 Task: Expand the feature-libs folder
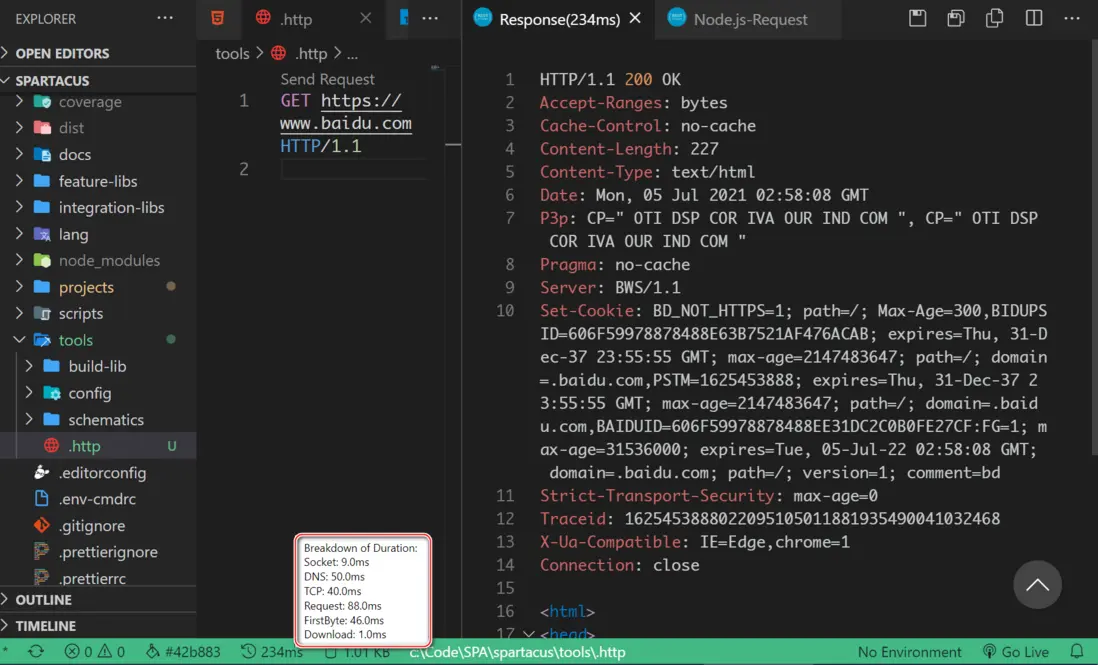coord(98,181)
